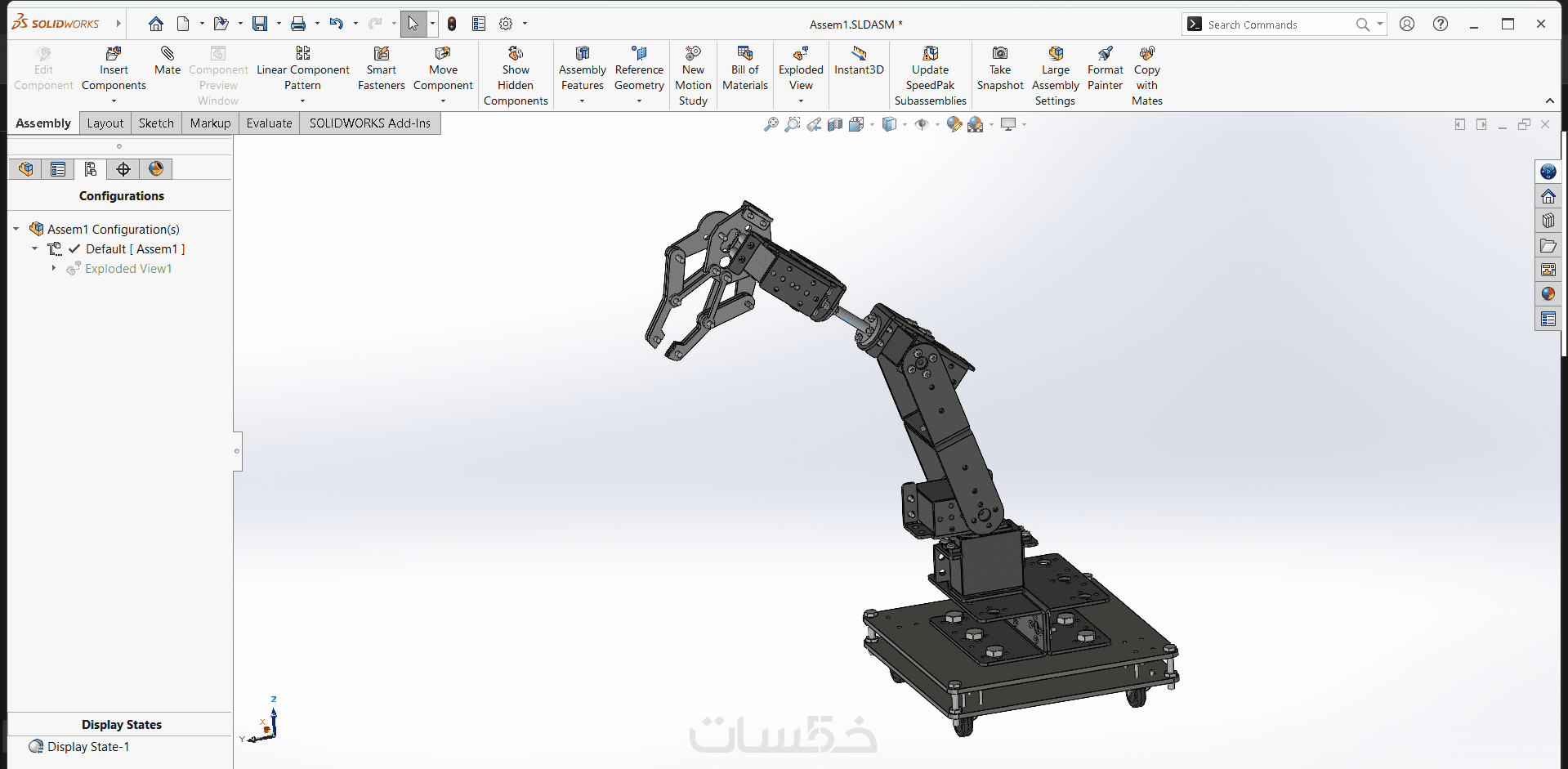Switch to FeatureManager design tree tab
Image resolution: width=1568 pixels, height=769 pixels.
click(25, 169)
